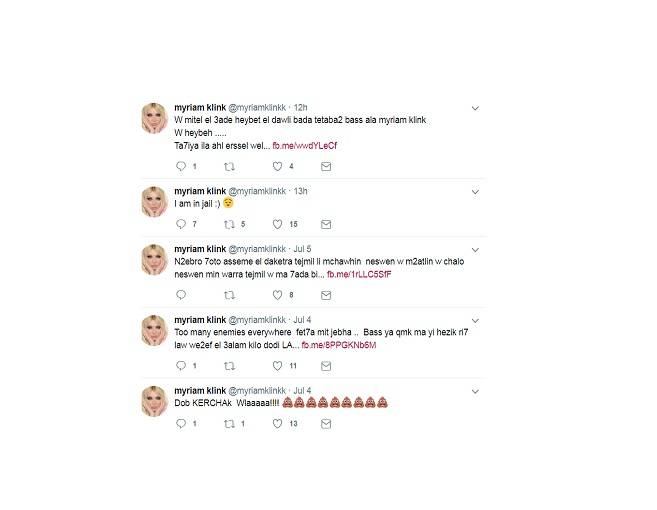Share "Too many enemies" tweet via message icon

point(326,366)
